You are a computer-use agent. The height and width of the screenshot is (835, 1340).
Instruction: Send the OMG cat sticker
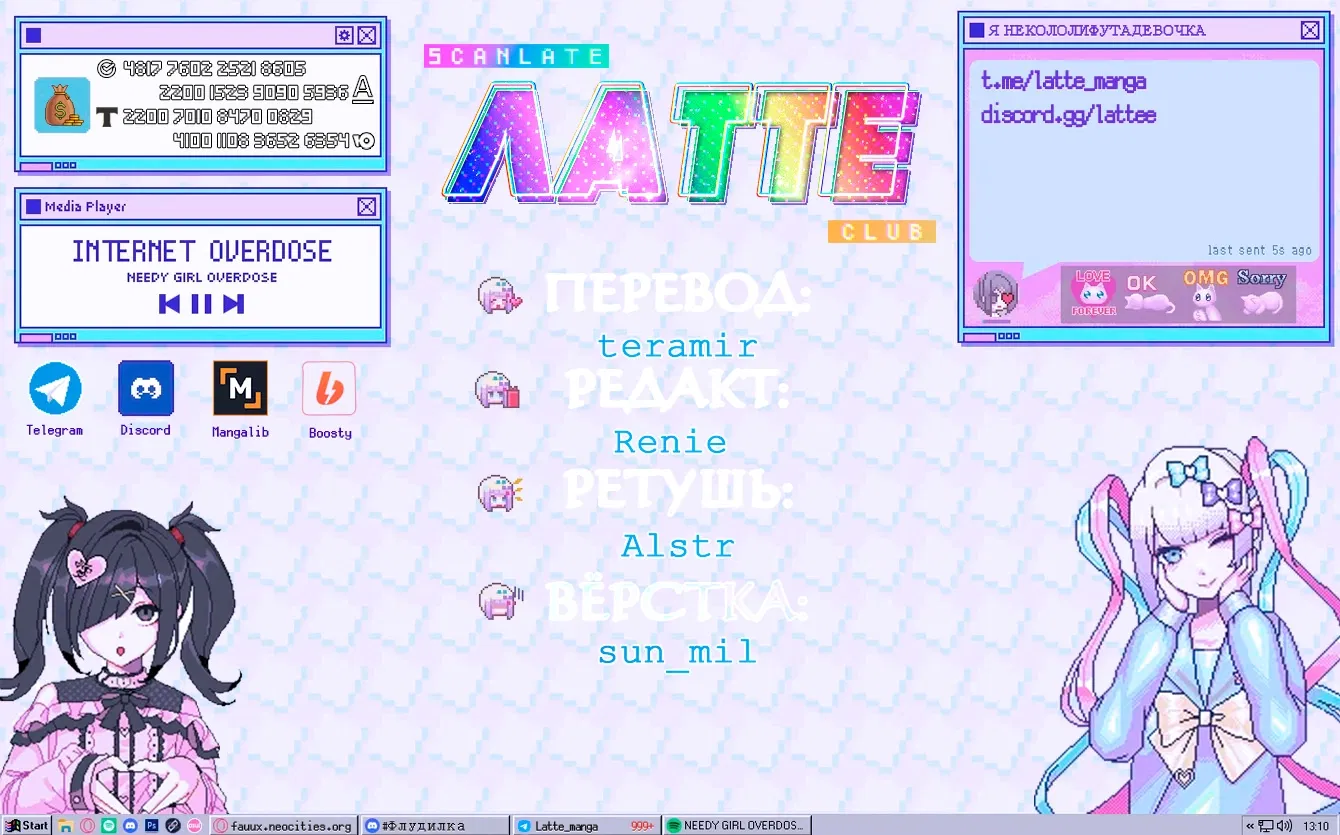click(x=1207, y=293)
